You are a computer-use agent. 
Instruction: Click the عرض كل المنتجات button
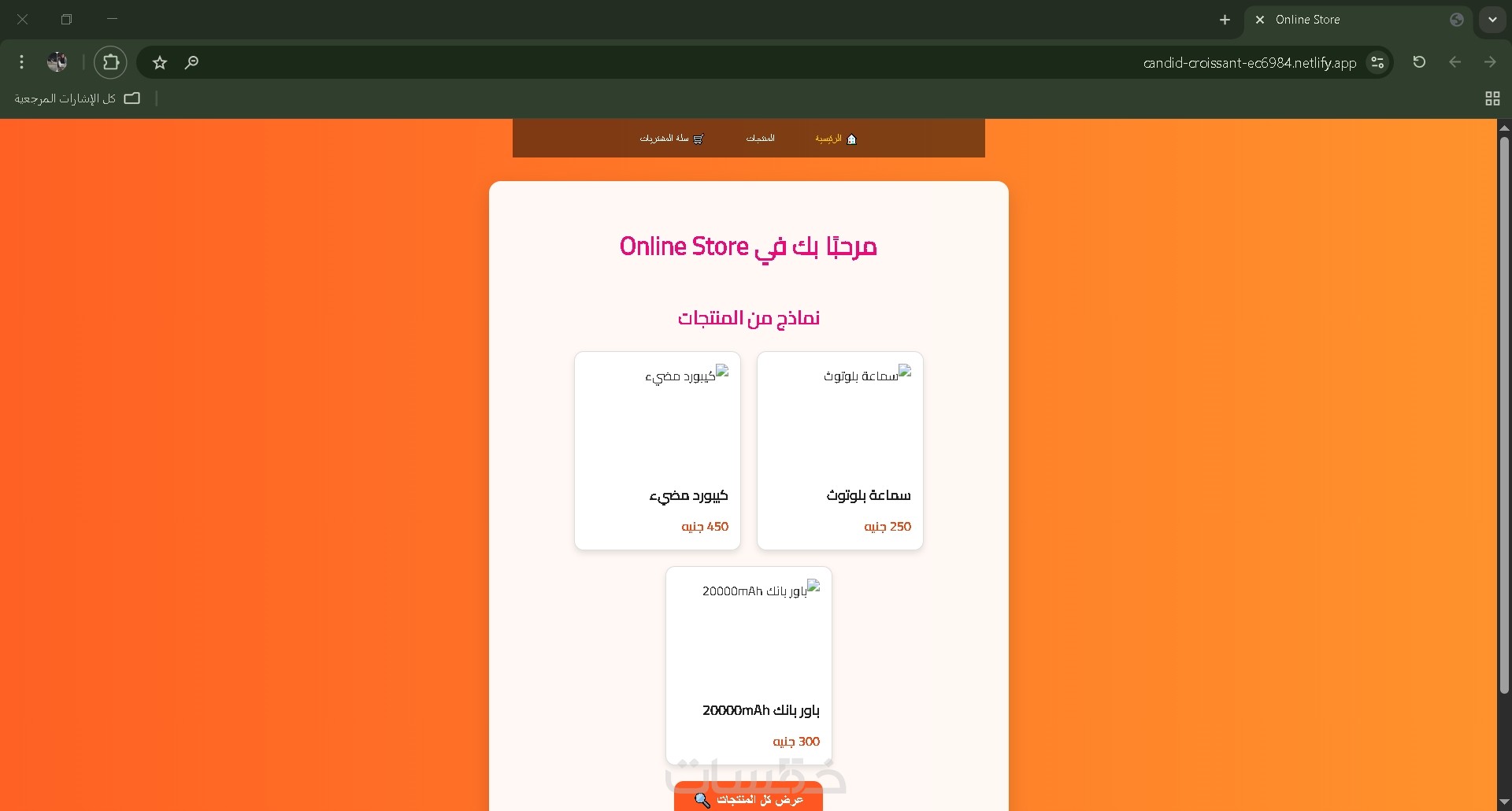tap(748, 798)
